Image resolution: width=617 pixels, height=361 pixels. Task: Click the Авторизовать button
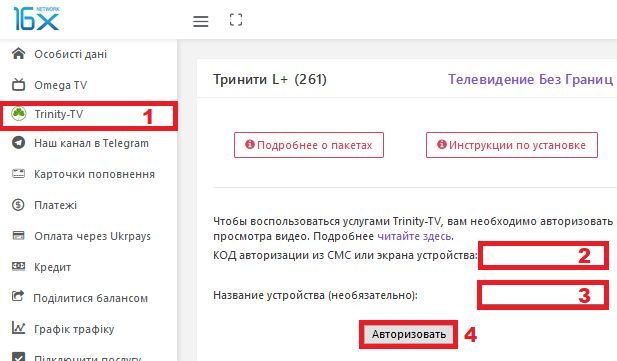tap(408, 334)
